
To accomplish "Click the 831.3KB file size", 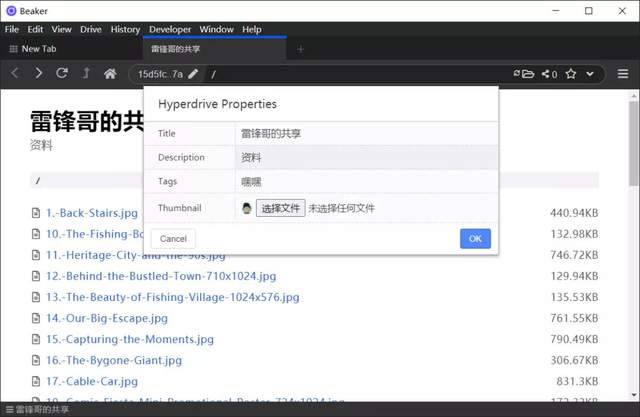I will click(577, 382).
